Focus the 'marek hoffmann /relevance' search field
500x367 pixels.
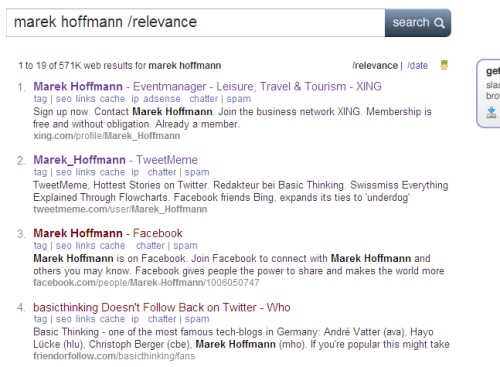(196, 23)
